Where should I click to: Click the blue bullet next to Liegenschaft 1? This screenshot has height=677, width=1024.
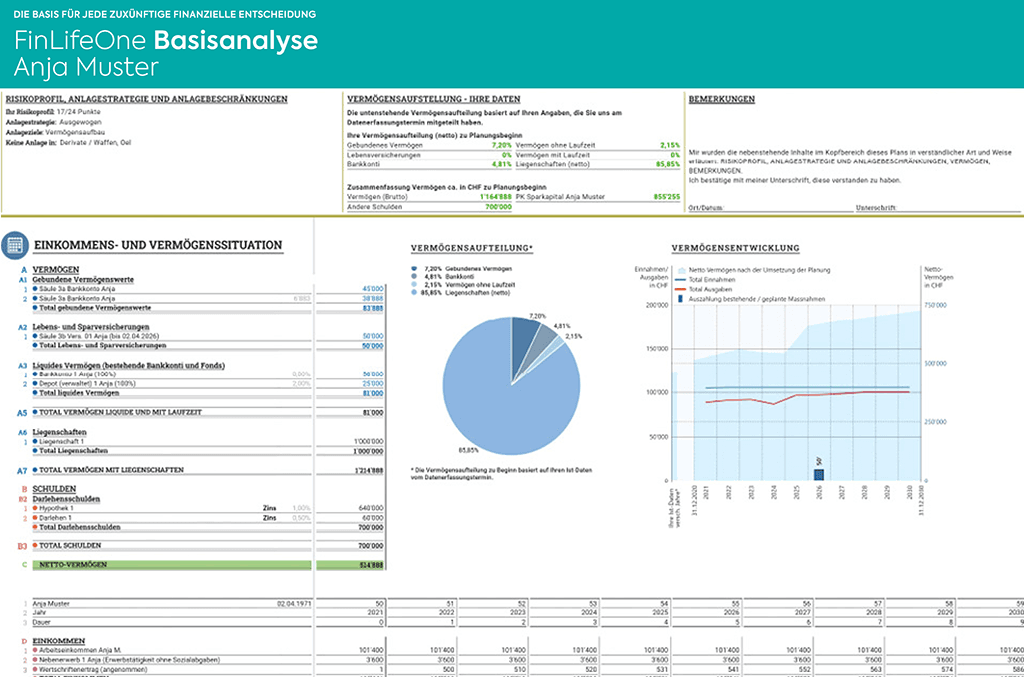33,440
